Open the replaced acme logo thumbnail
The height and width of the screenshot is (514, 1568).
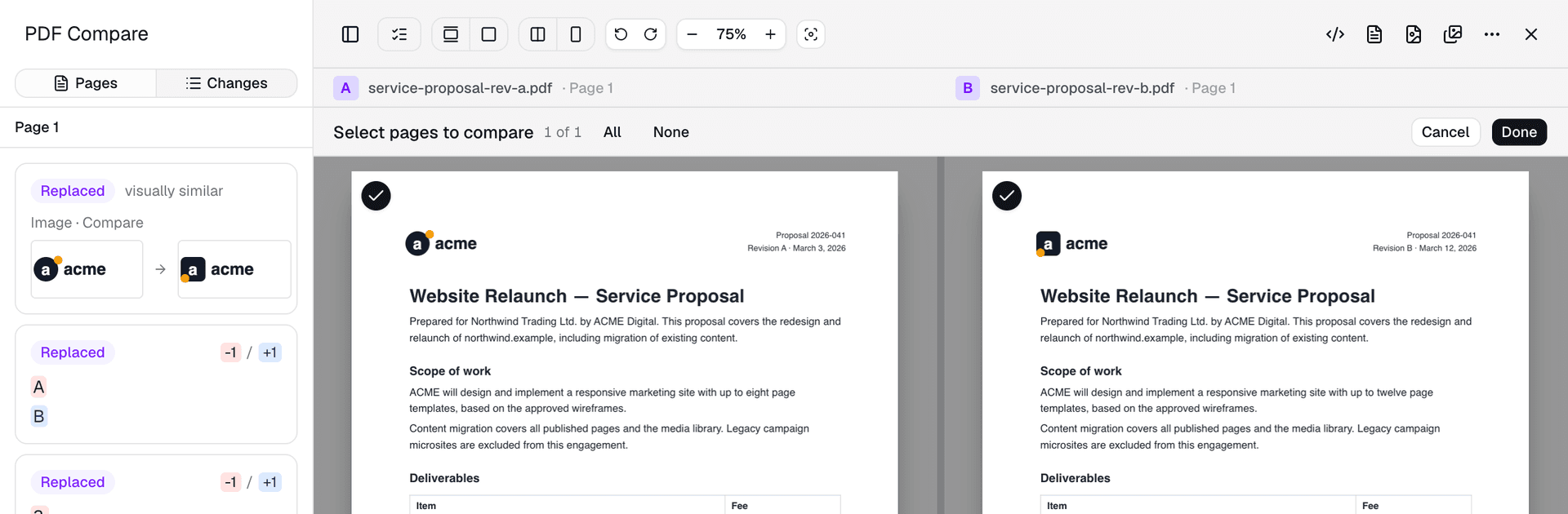(x=234, y=269)
